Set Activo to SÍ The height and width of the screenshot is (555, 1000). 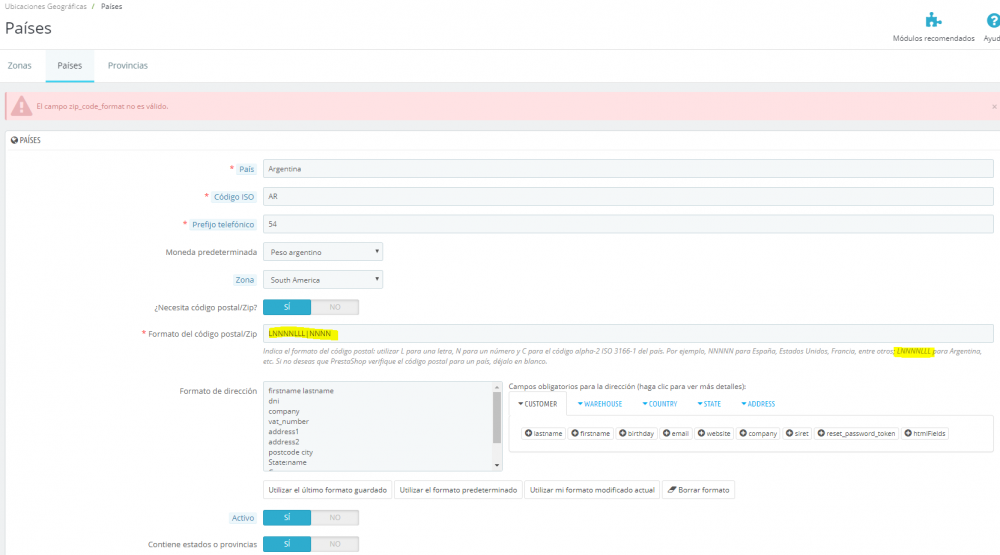(x=287, y=517)
